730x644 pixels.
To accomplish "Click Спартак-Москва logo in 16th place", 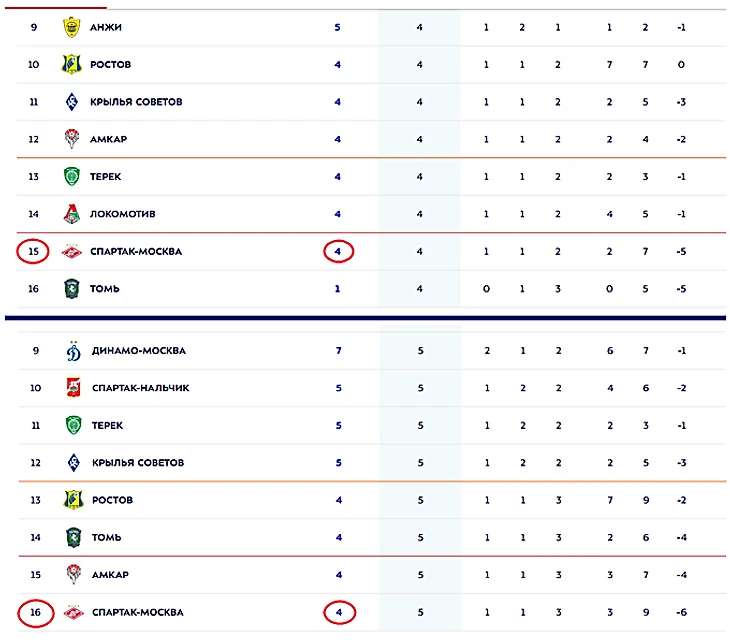I will [x=72, y=612].
